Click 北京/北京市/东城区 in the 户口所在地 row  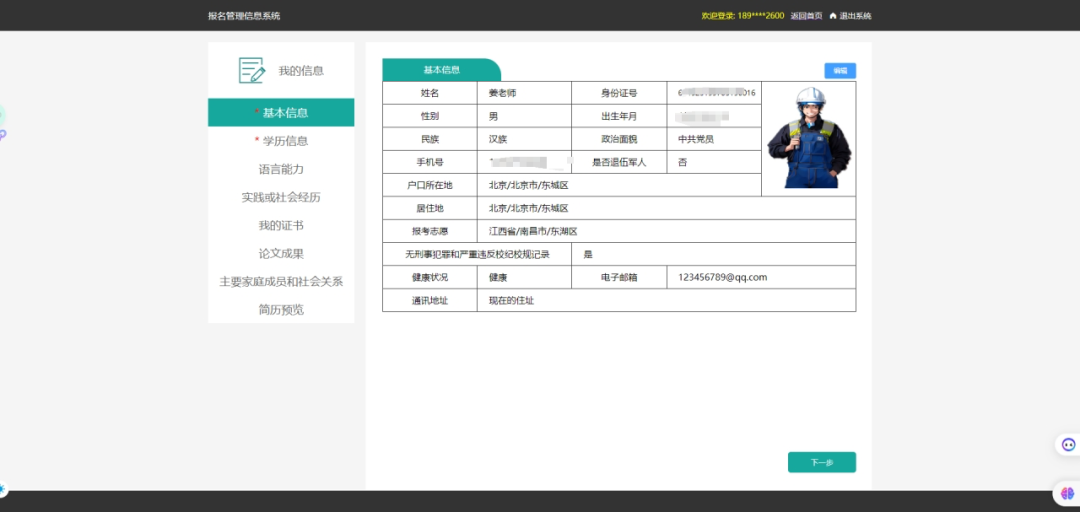(x=528, y=185)
